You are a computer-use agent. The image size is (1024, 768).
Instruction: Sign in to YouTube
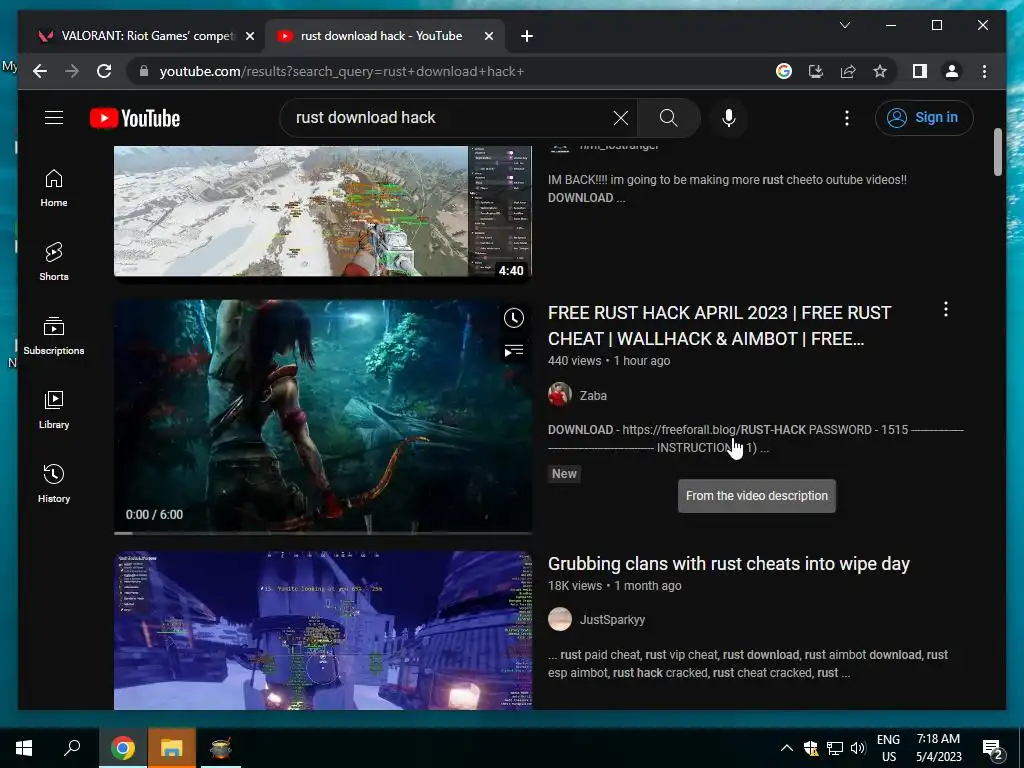(x=924, y=118)
